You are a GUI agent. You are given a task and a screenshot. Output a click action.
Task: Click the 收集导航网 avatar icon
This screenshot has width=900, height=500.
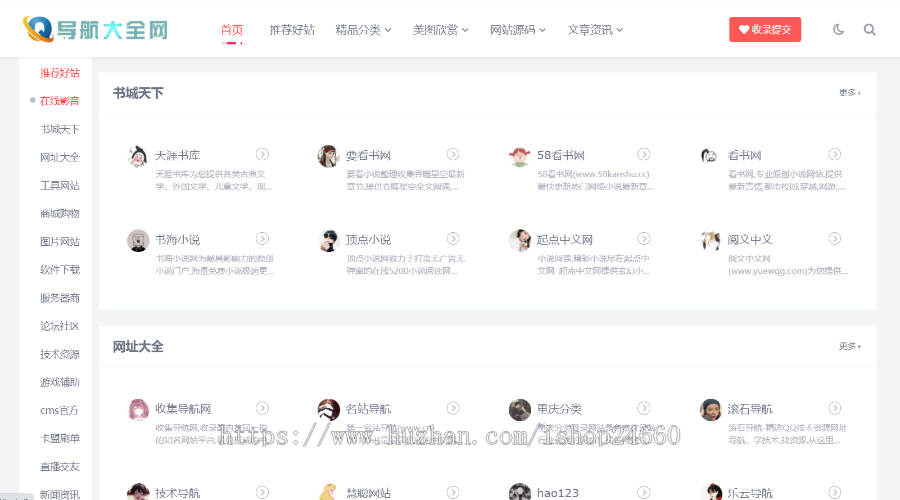(x=138, y=410)
